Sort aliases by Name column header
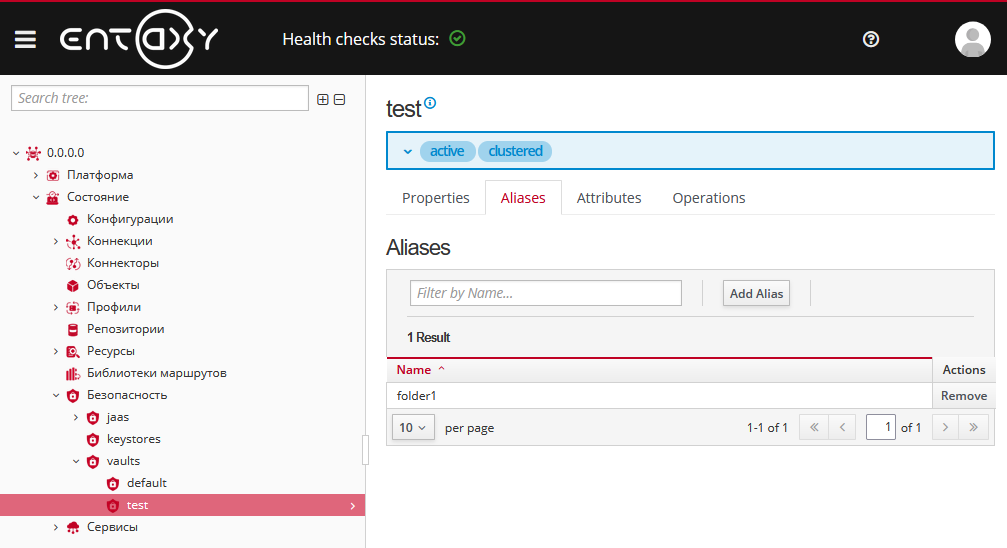This screenshot has height=548, width=1007. click(414, 370)
